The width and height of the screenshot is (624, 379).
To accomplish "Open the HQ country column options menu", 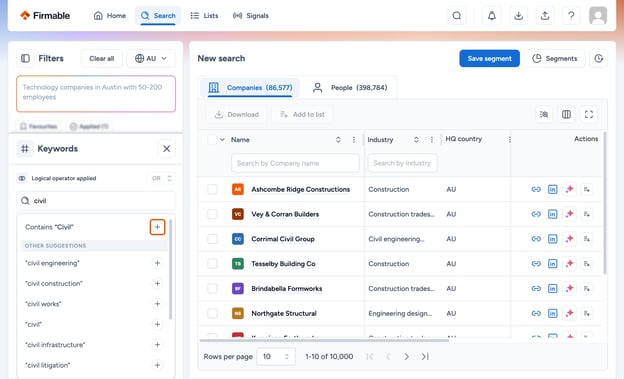I will [510, 140].
